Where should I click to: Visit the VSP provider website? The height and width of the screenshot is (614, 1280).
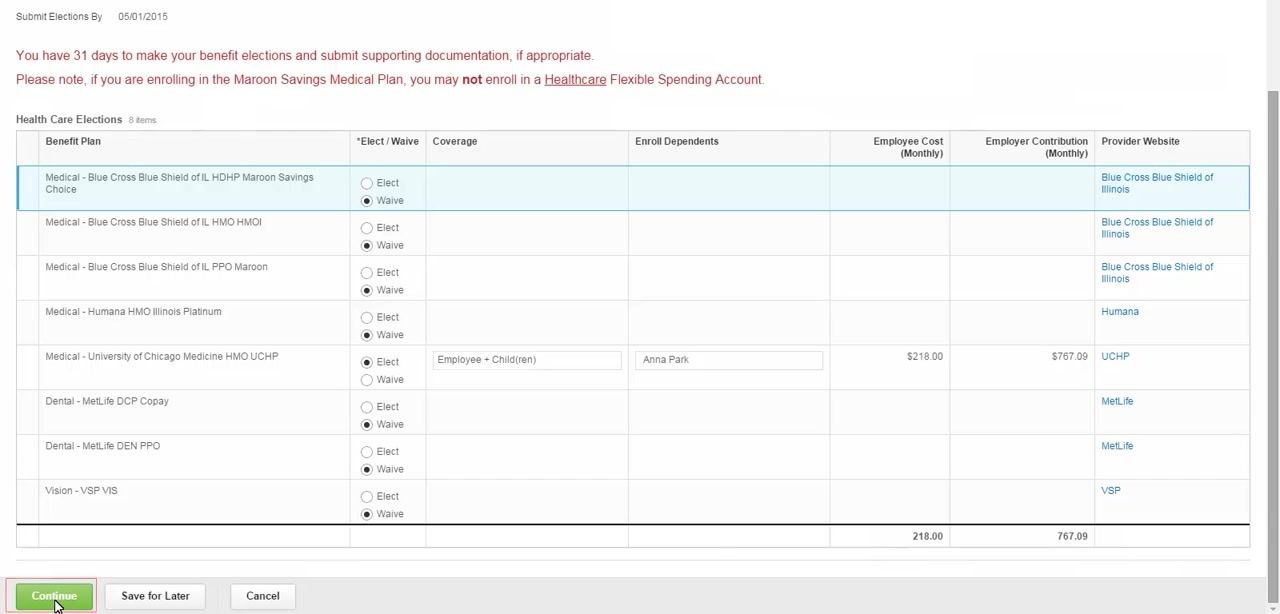1111,491
